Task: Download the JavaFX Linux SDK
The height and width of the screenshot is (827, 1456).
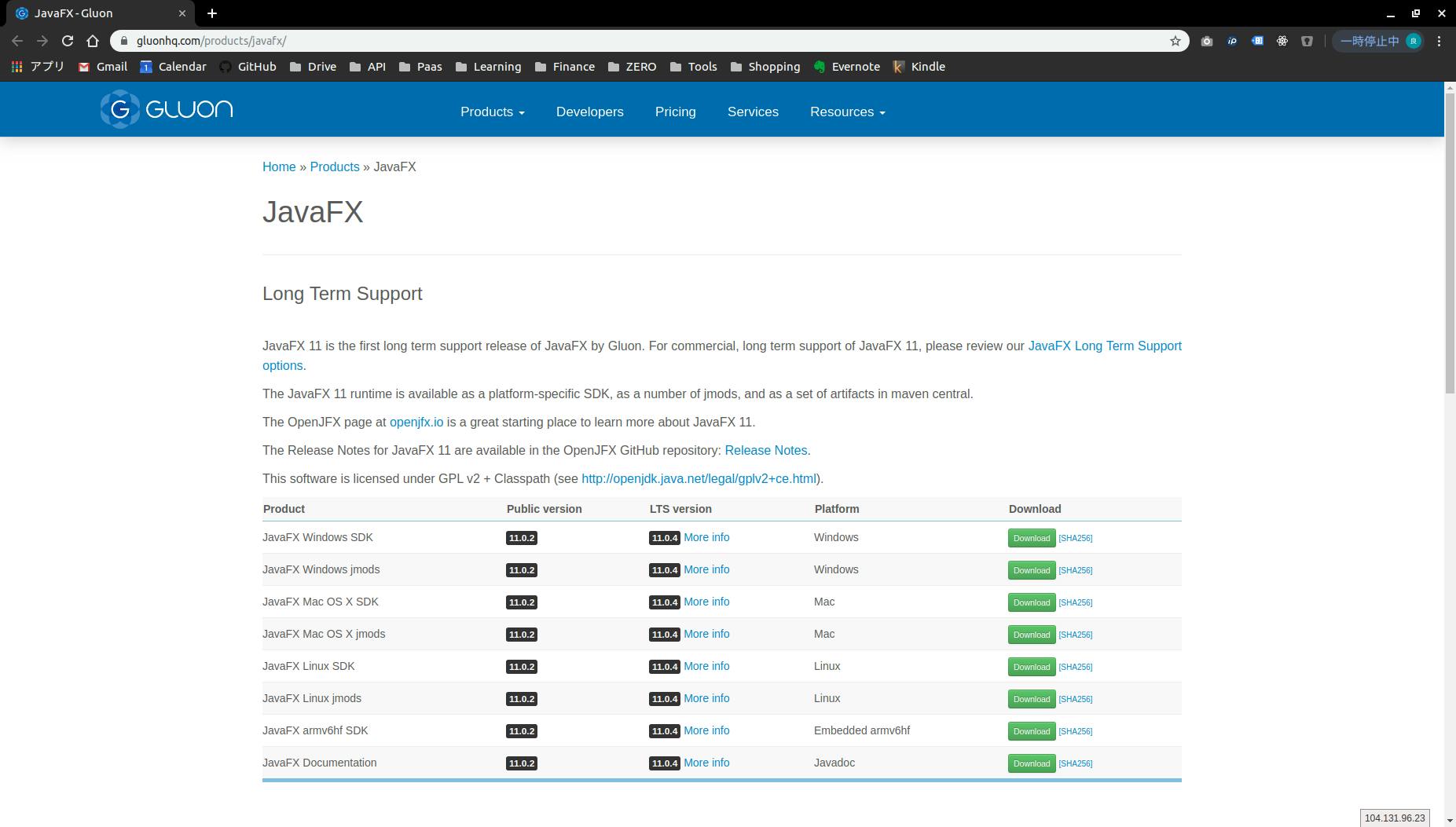Action: [1031, 667]
